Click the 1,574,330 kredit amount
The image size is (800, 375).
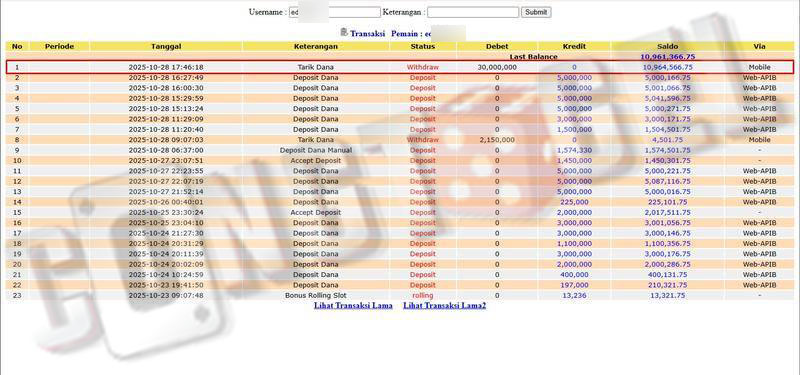pos(574,150)
